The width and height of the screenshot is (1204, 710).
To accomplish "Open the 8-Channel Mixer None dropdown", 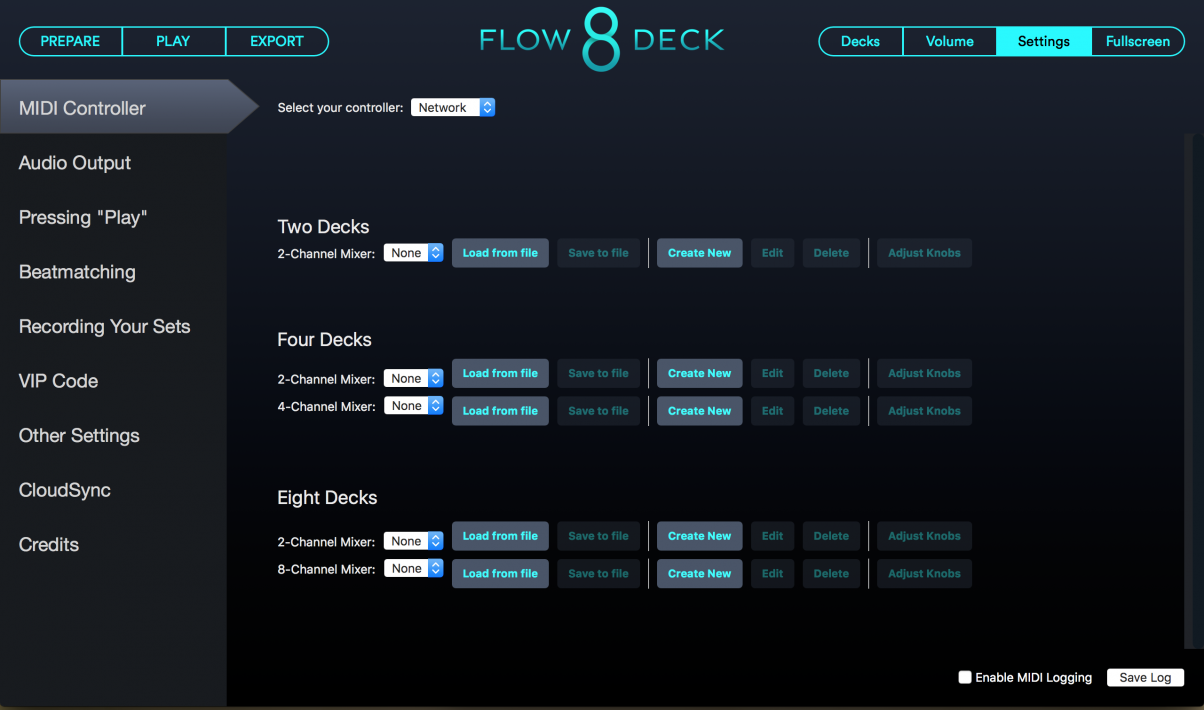I will pos(413,568).
